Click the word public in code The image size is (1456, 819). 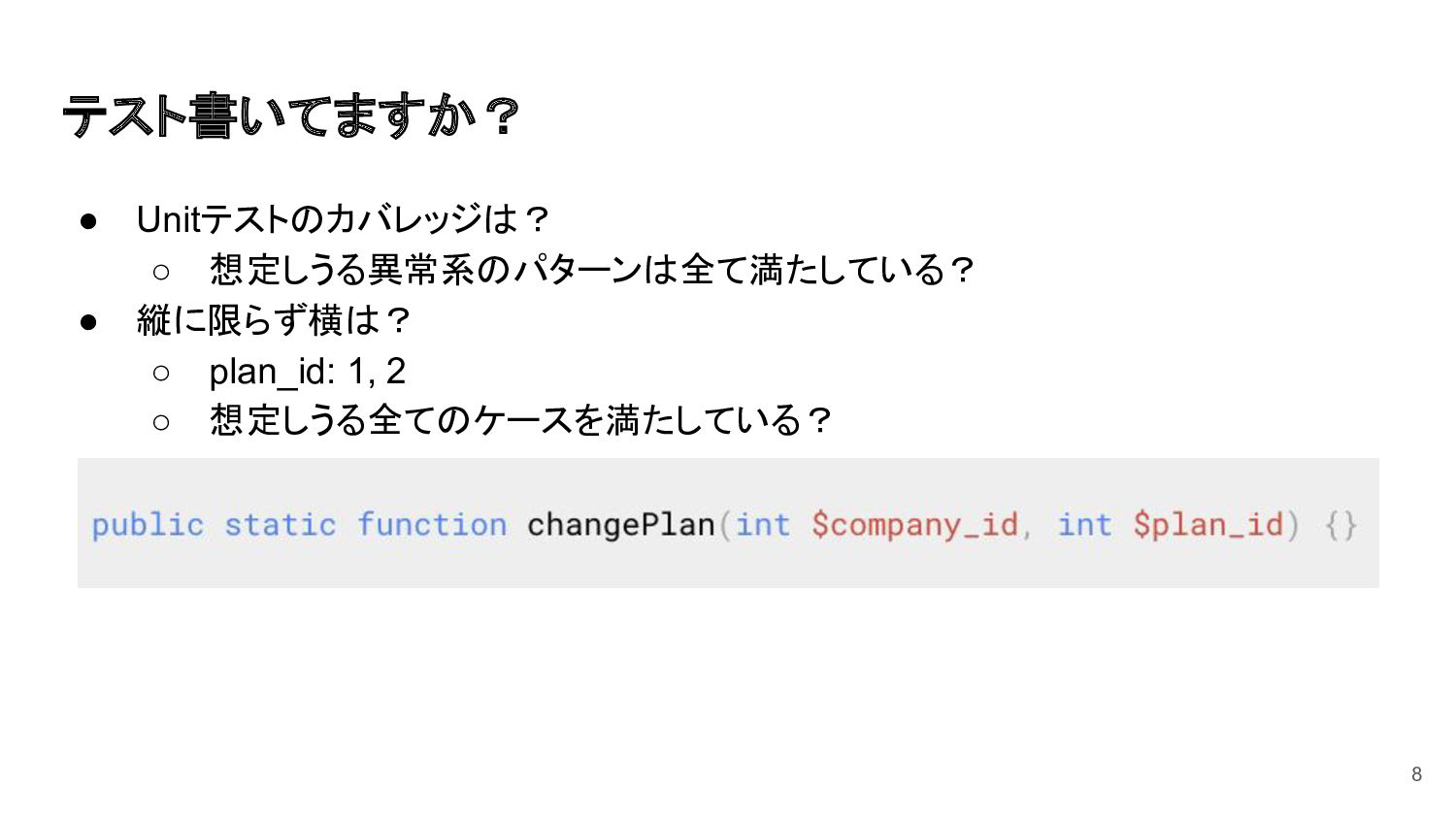pyautogui.click(x=148, y=525)
